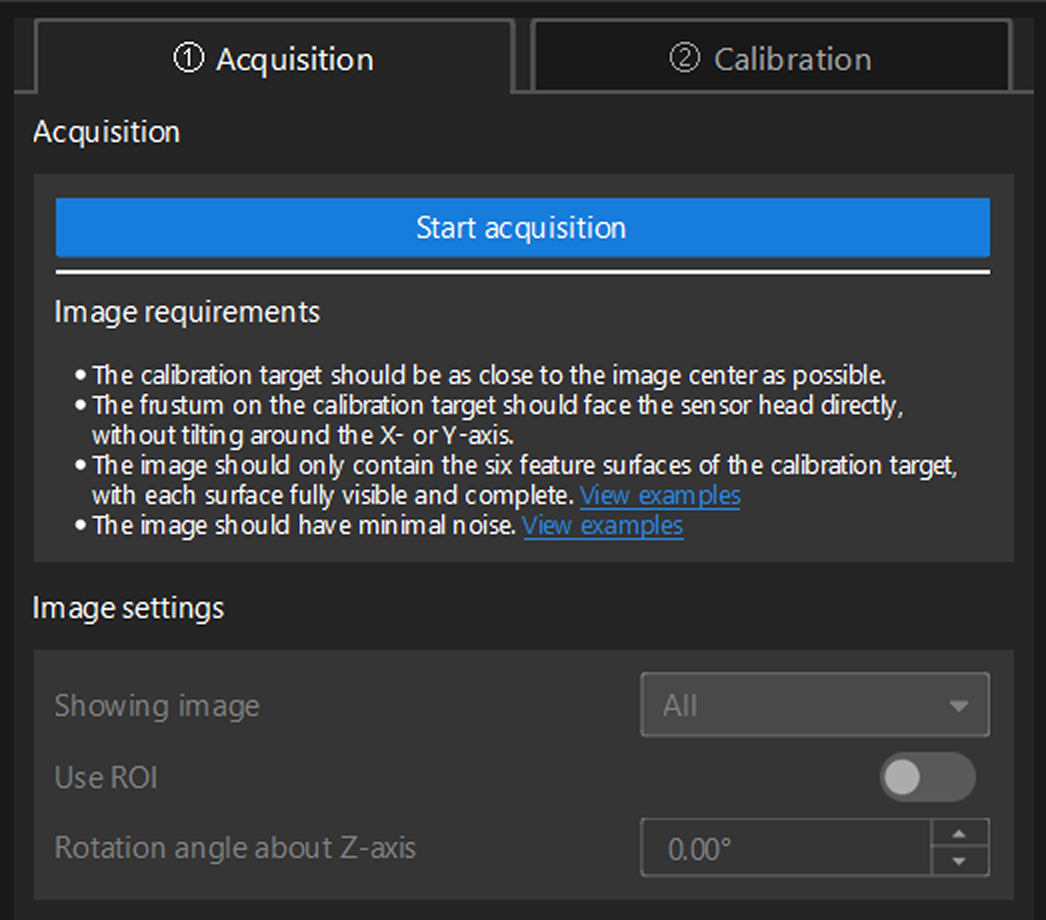Open View examples link for minimal noise
Screen dimensions: 1046x920
[603, 525]
